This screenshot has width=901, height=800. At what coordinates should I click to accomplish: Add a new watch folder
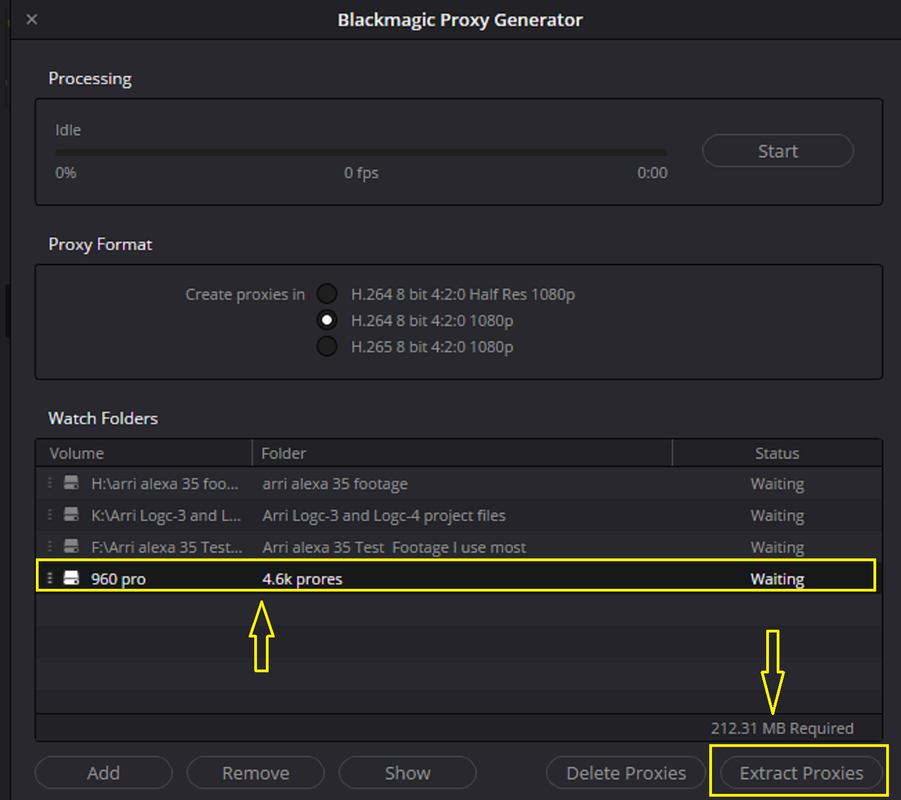coord(103,773)
